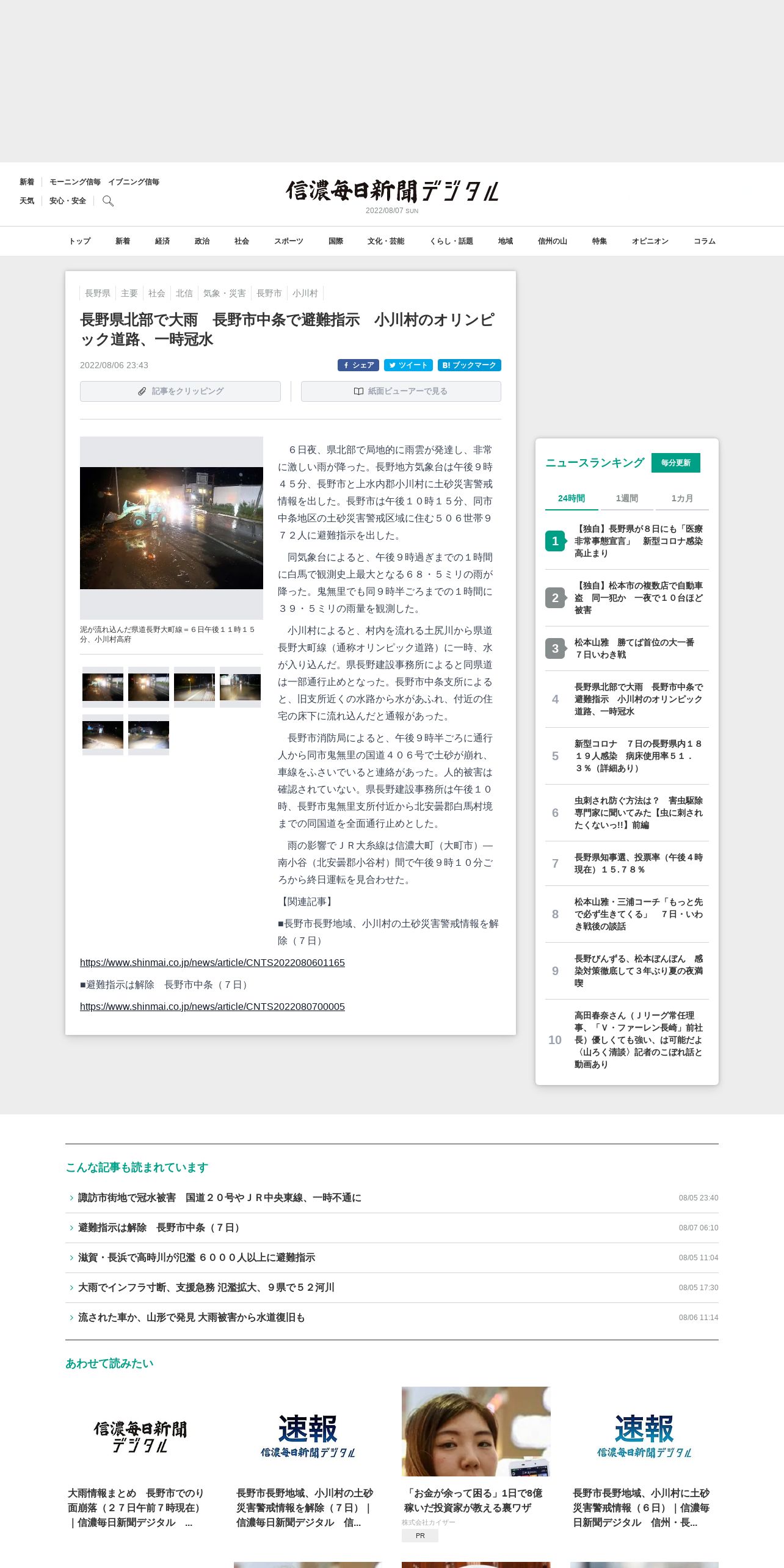Switch ranking to 24時間 tab

pyautogui.click(x=572, y=498)
